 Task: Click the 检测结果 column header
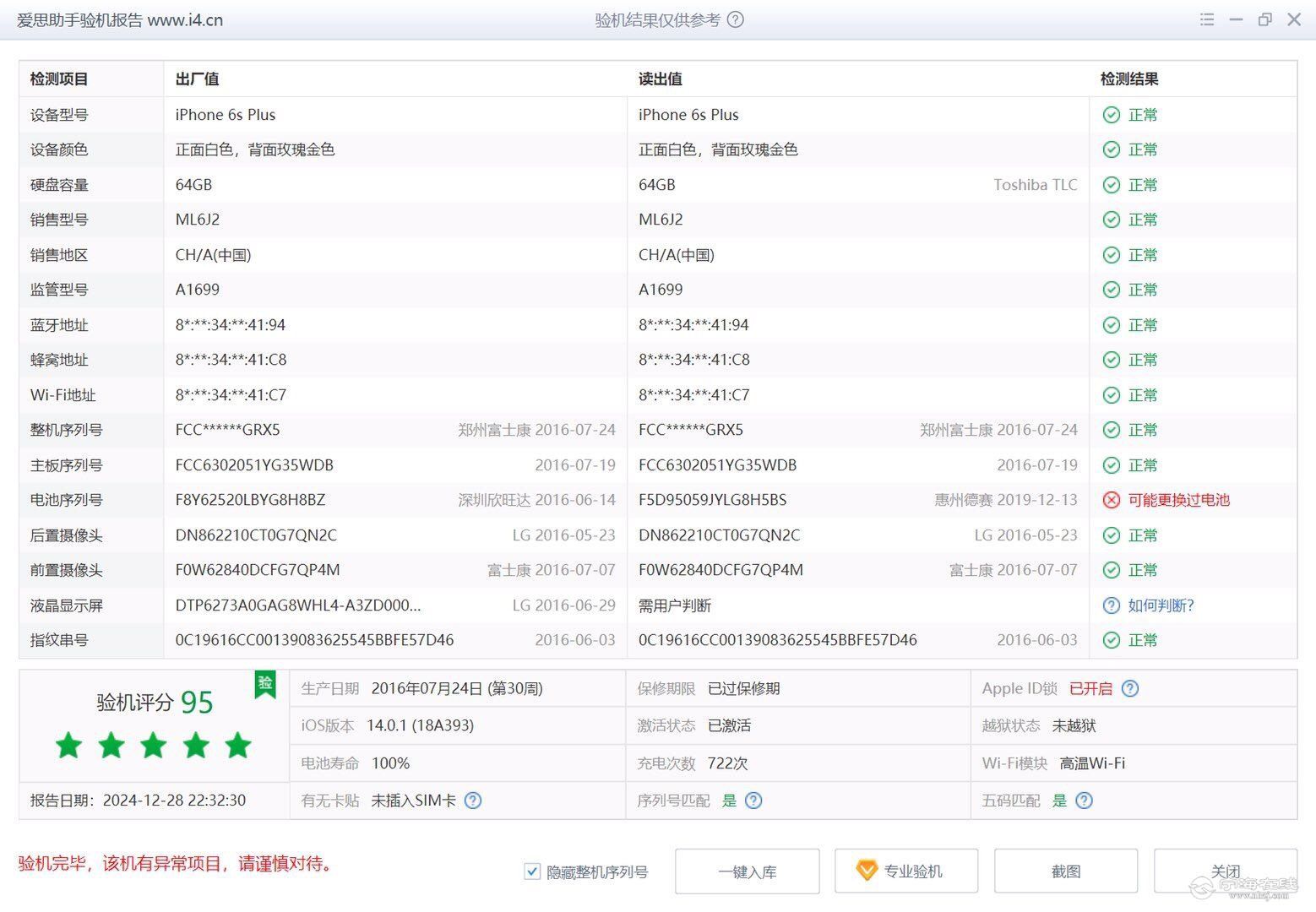pos(1129,79)
